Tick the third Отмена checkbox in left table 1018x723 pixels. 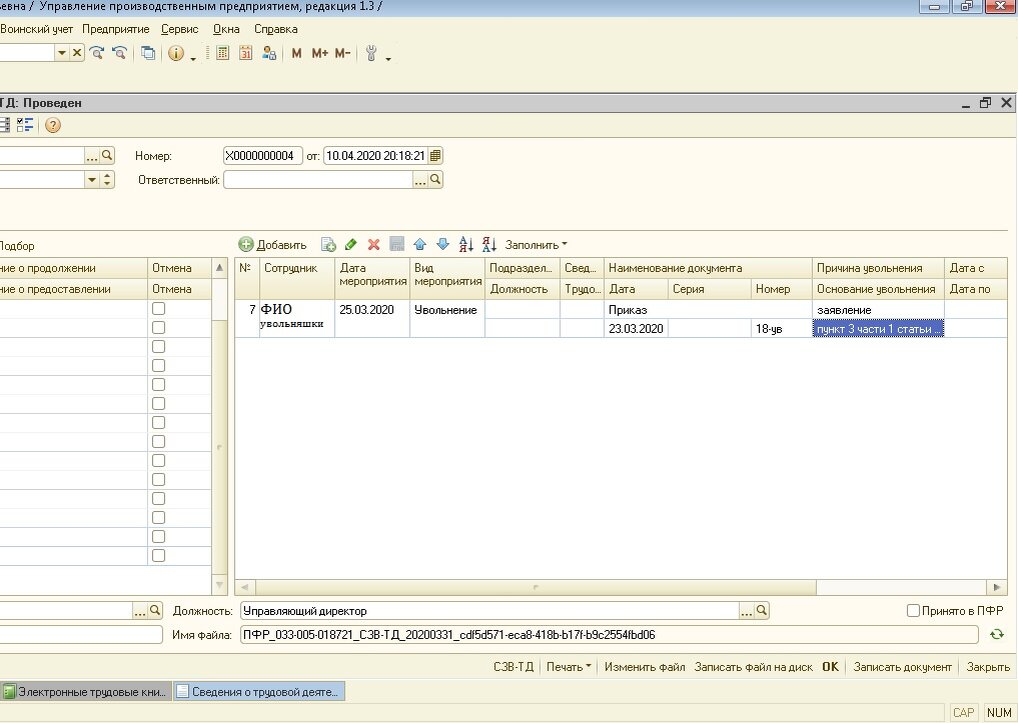click(x=158, y=347)
